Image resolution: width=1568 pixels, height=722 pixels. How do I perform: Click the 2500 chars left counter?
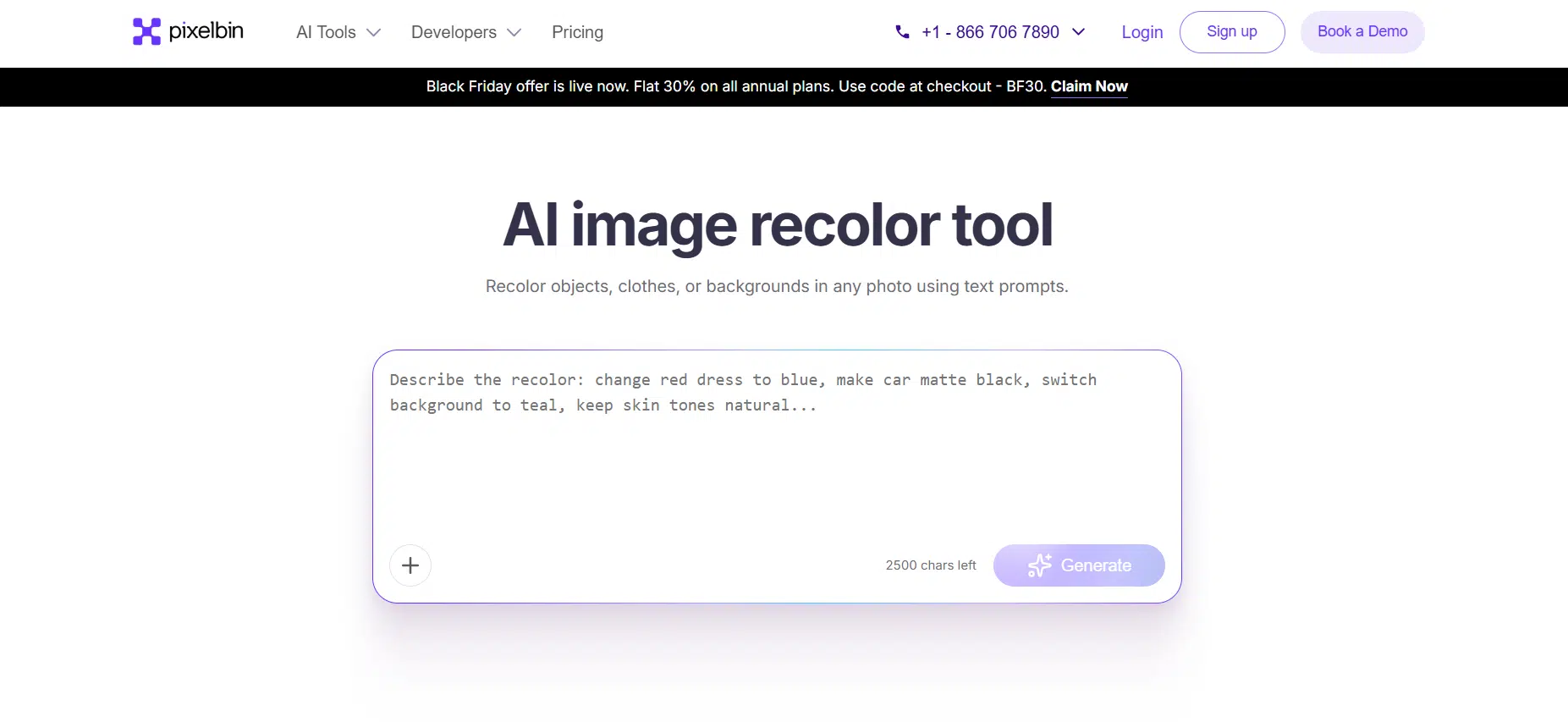click(x=930, y=565)
